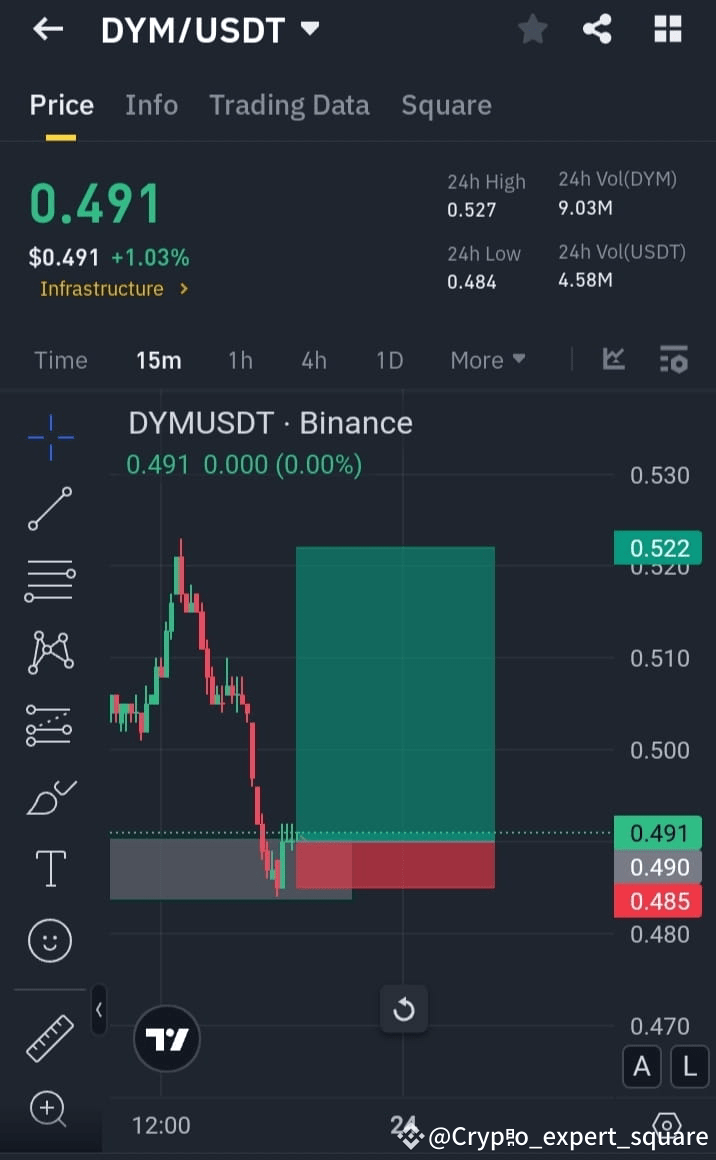Open the emoji sticker tool
The image size is (716, 1160).
[x=50, y=941]
